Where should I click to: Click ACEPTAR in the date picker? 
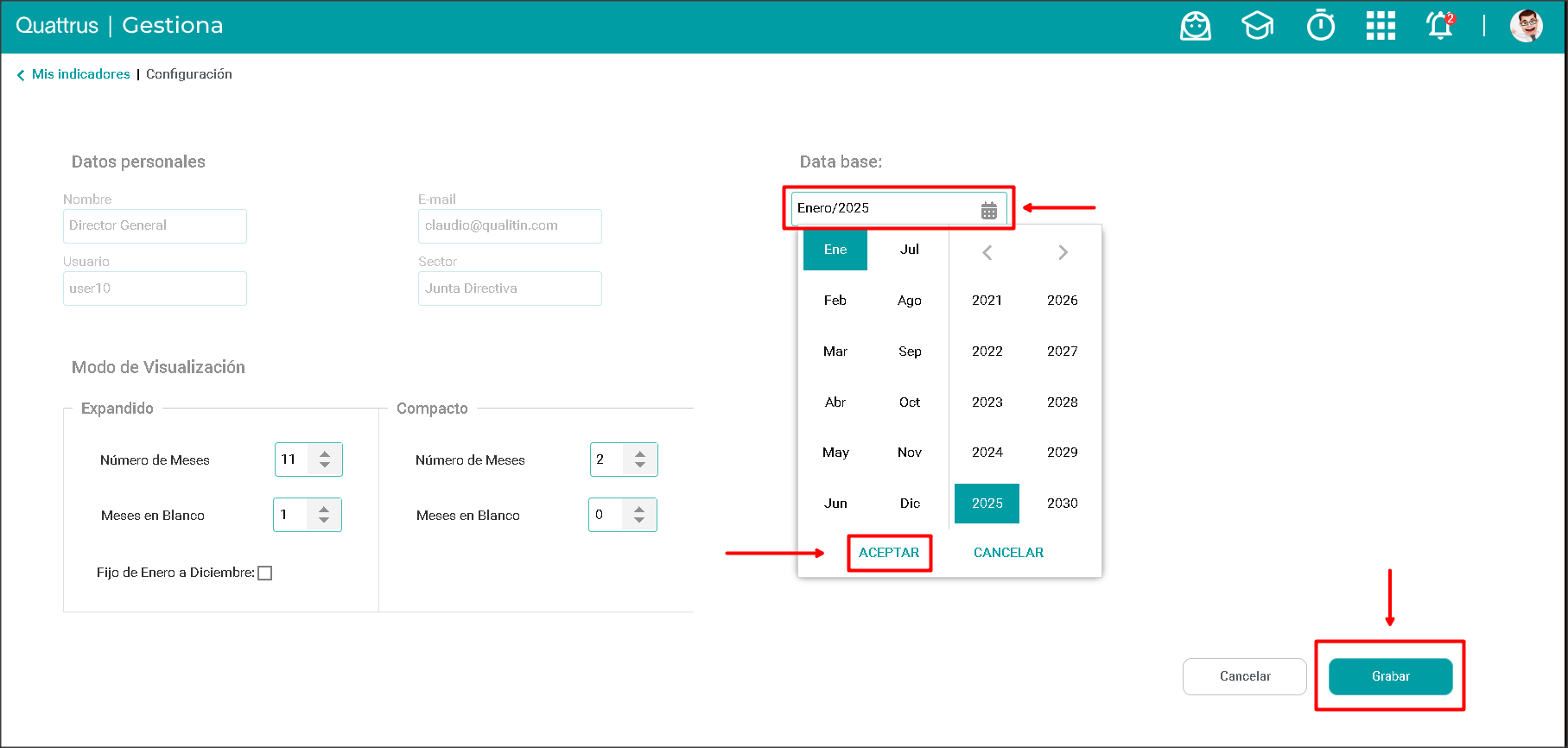pyautogui.click(x=889, y=553)
